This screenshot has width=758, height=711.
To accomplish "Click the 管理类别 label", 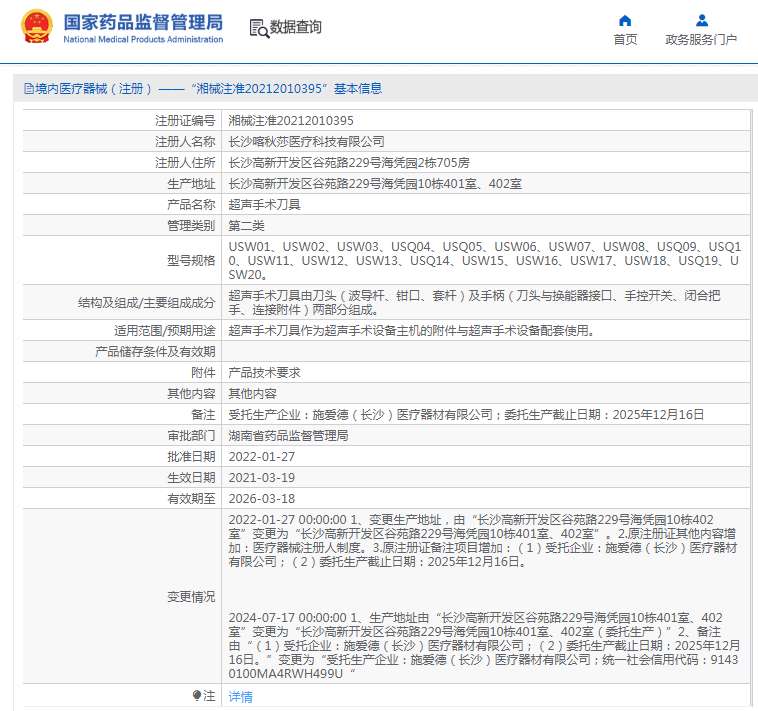I will [x=191, y=226].
